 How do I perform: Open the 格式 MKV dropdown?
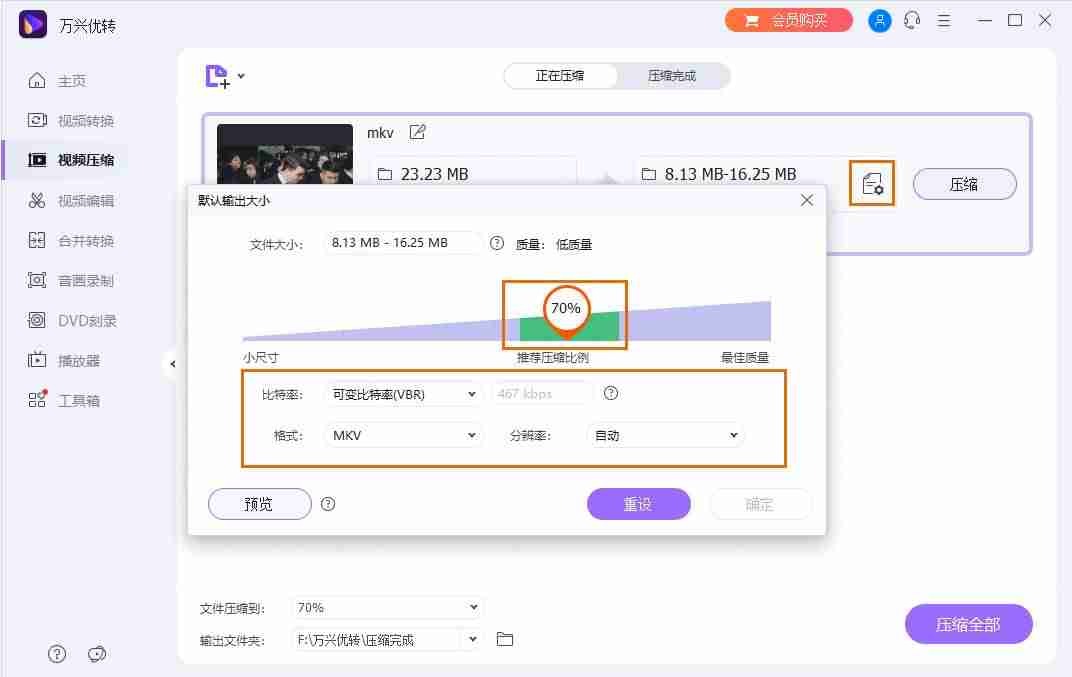click(x=403, y=436)
